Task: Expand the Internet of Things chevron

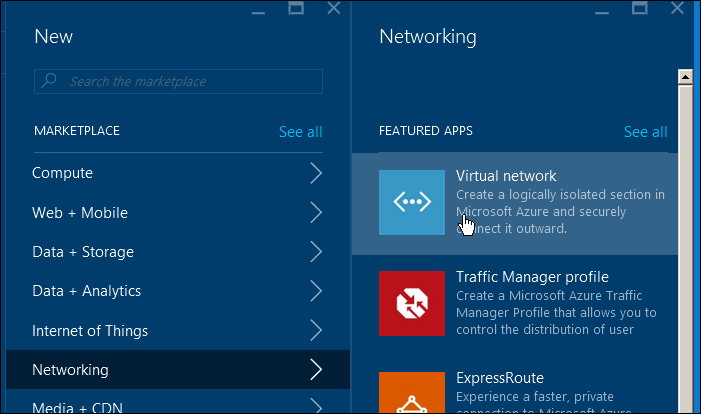Action: coord(316,330)
